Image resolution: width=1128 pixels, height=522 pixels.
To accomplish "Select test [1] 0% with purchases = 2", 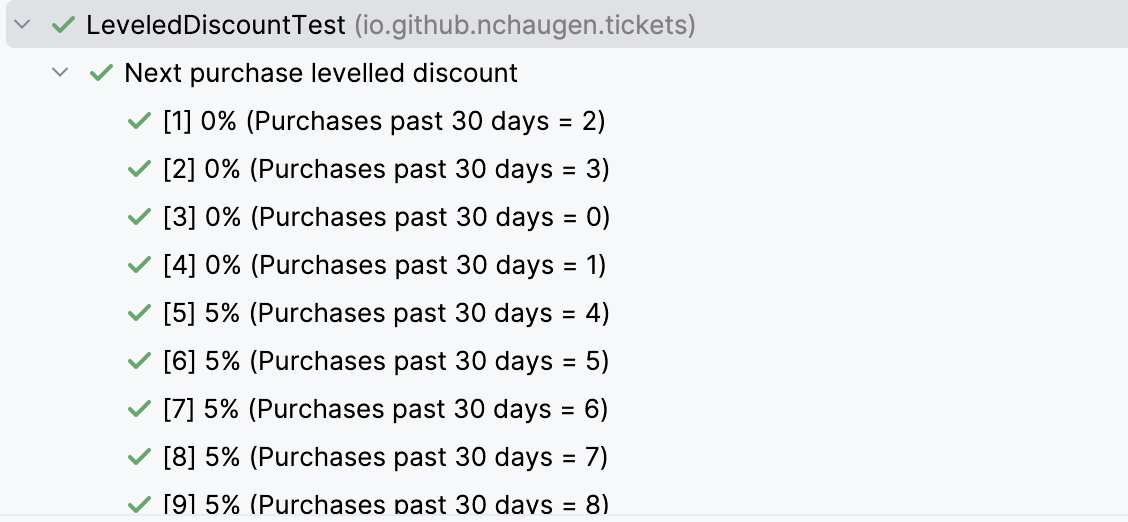I will pyautogui.click(x=384, y=121).
